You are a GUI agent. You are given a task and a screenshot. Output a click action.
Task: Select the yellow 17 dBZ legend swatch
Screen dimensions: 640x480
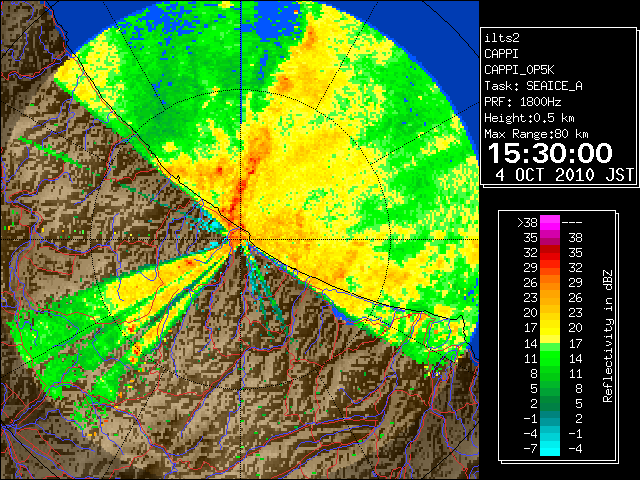(550, 328)
